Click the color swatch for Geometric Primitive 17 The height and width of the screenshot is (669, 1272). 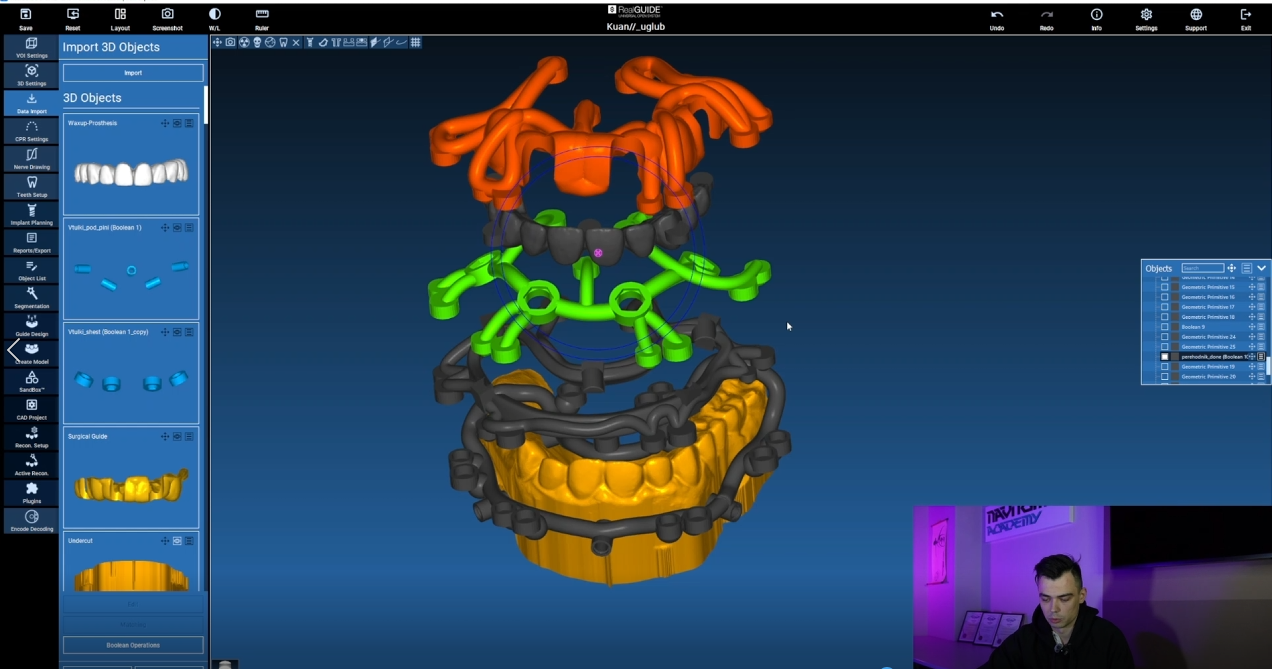coord(1175,307)
